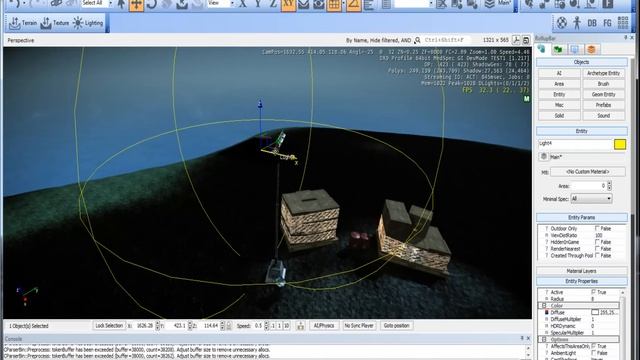
Task: Click the Select arrow tool
Action: (122, 4)
